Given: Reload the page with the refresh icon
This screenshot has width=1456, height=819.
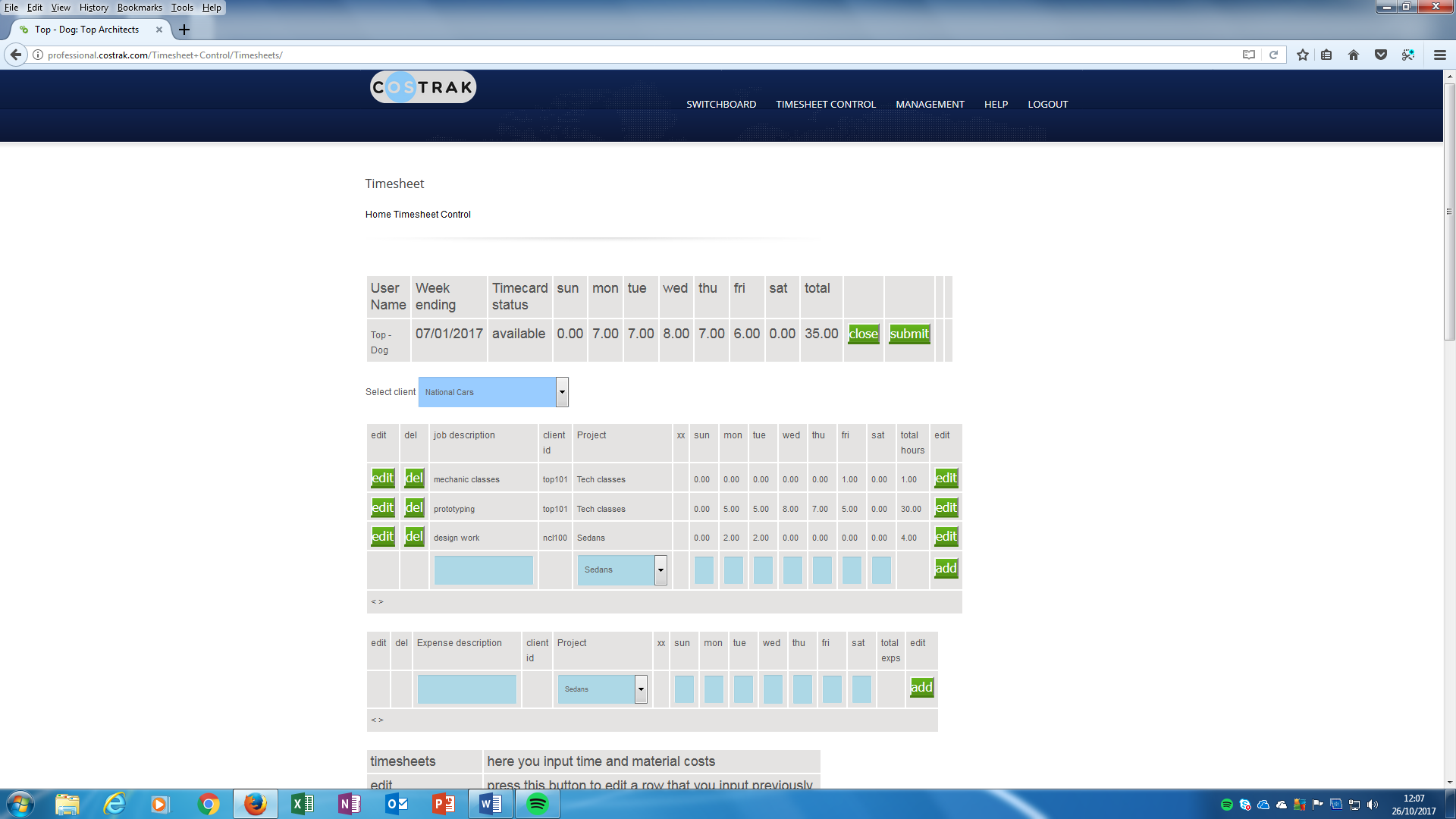Looking at the screenshot, I should pos(1274,55).
